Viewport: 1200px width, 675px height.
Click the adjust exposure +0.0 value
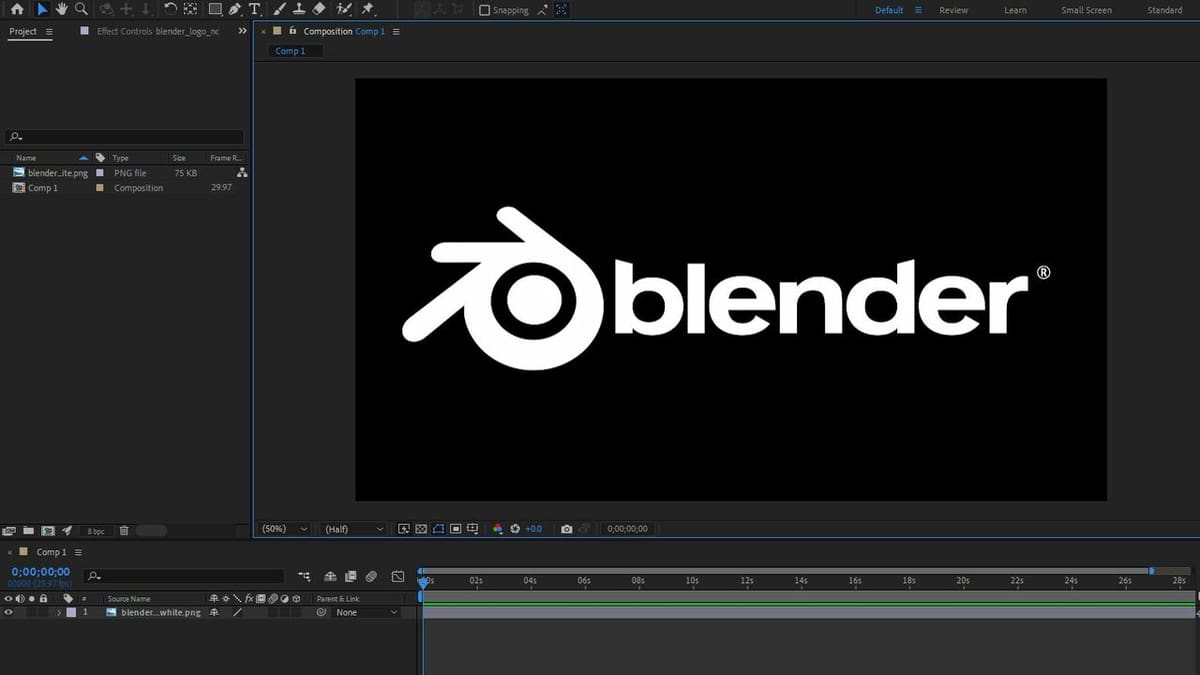tap(534, 529)
